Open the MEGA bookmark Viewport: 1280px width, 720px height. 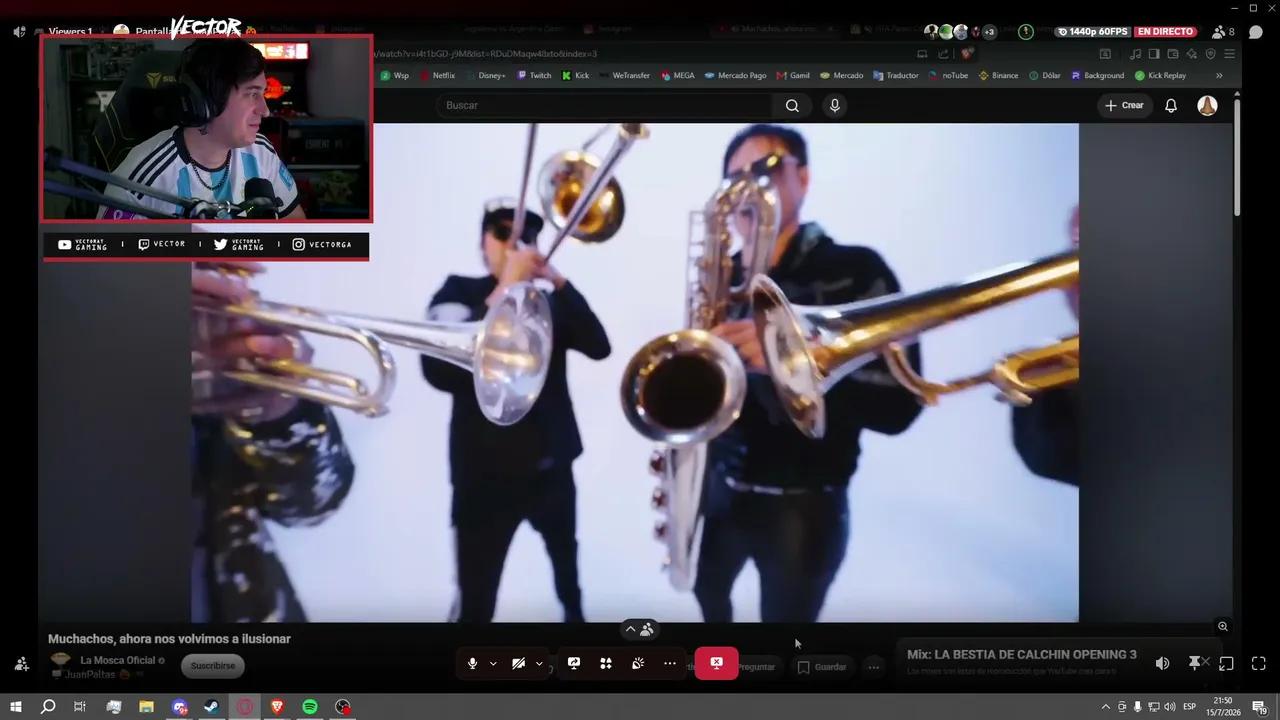point(677,75)
